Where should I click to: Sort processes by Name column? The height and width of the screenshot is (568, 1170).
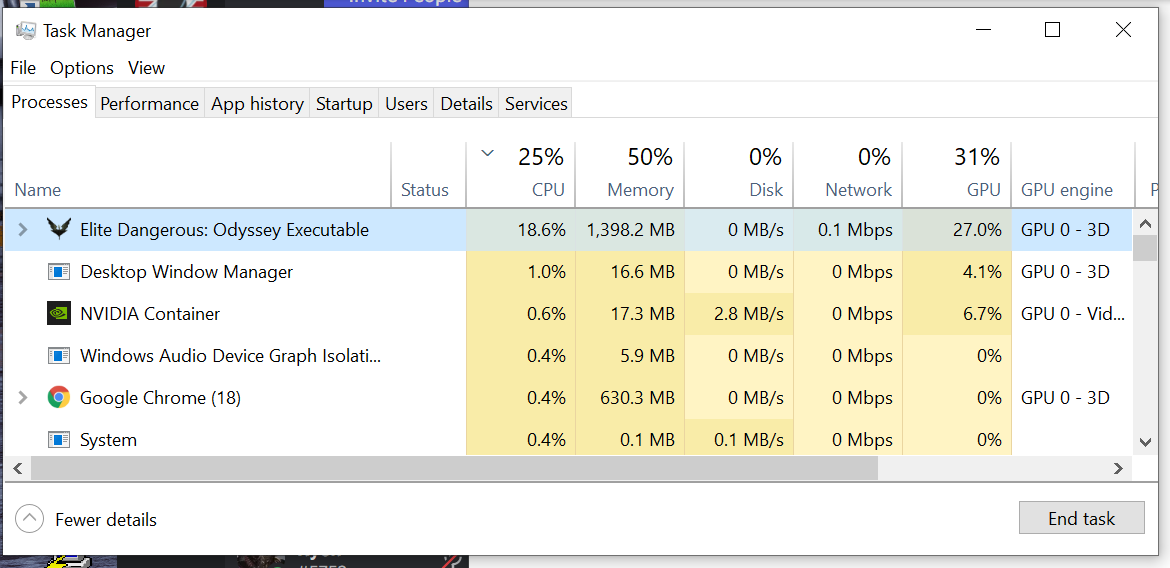coord(198,175)
